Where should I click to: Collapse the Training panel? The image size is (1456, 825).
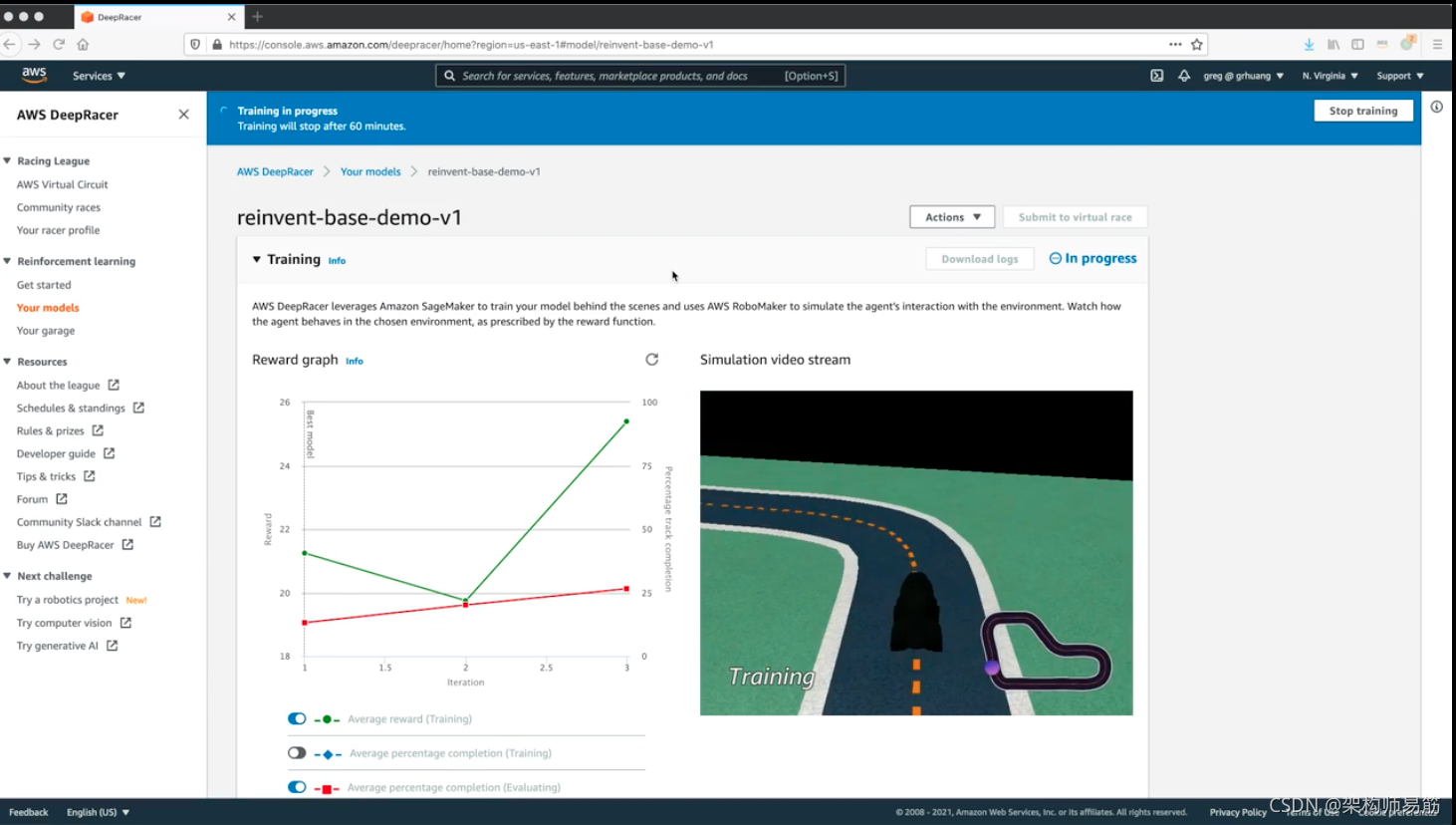[257, 259]
